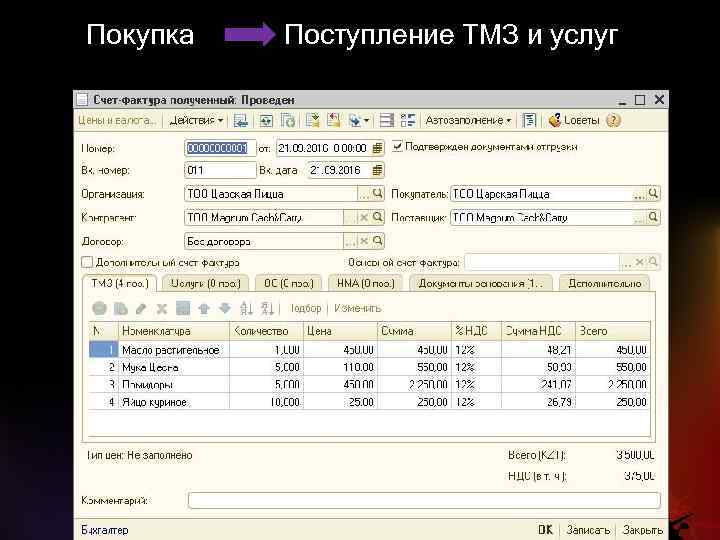This screenshot has width=720, height=540.
Task: Open the Действия dropdown menu
Action: [x=196, y=120]
